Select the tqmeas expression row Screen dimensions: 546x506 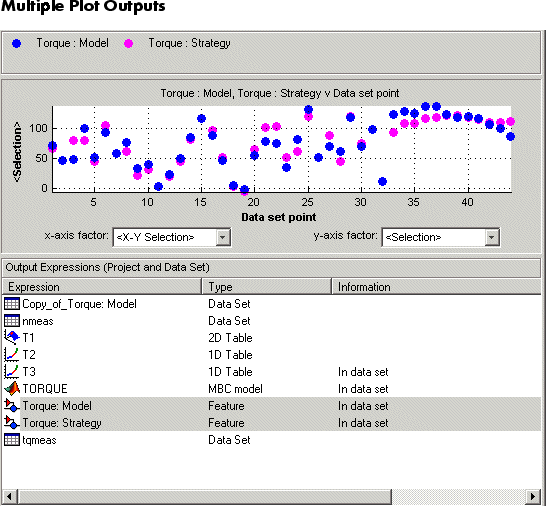click(x=272, y=440)
